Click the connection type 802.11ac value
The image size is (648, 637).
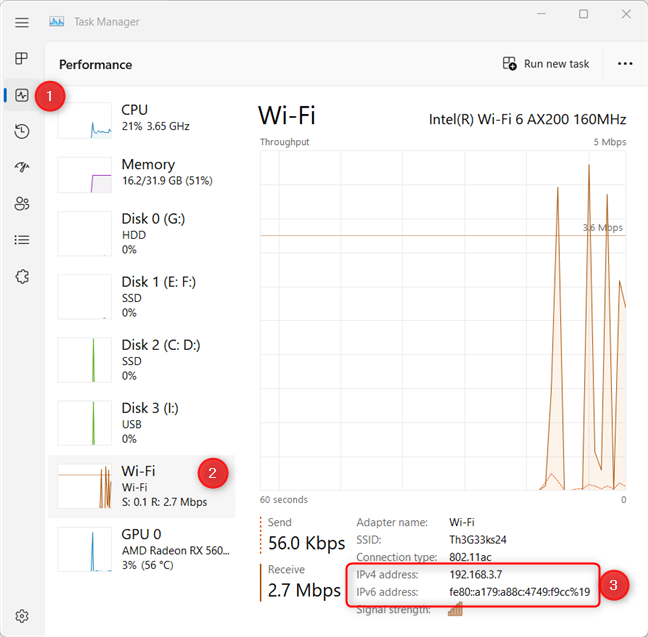point(470,557)
